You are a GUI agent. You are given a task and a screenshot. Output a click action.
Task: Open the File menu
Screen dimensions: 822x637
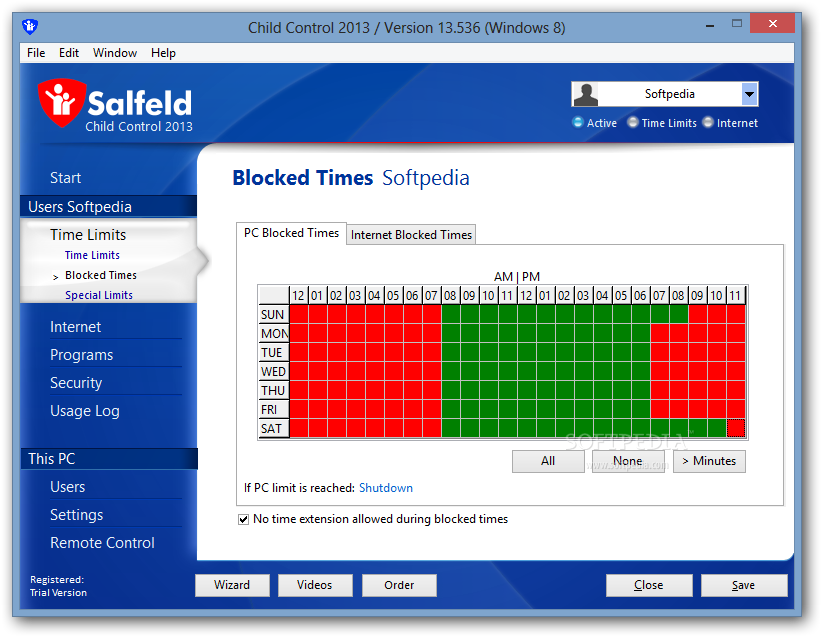[36, 53]
